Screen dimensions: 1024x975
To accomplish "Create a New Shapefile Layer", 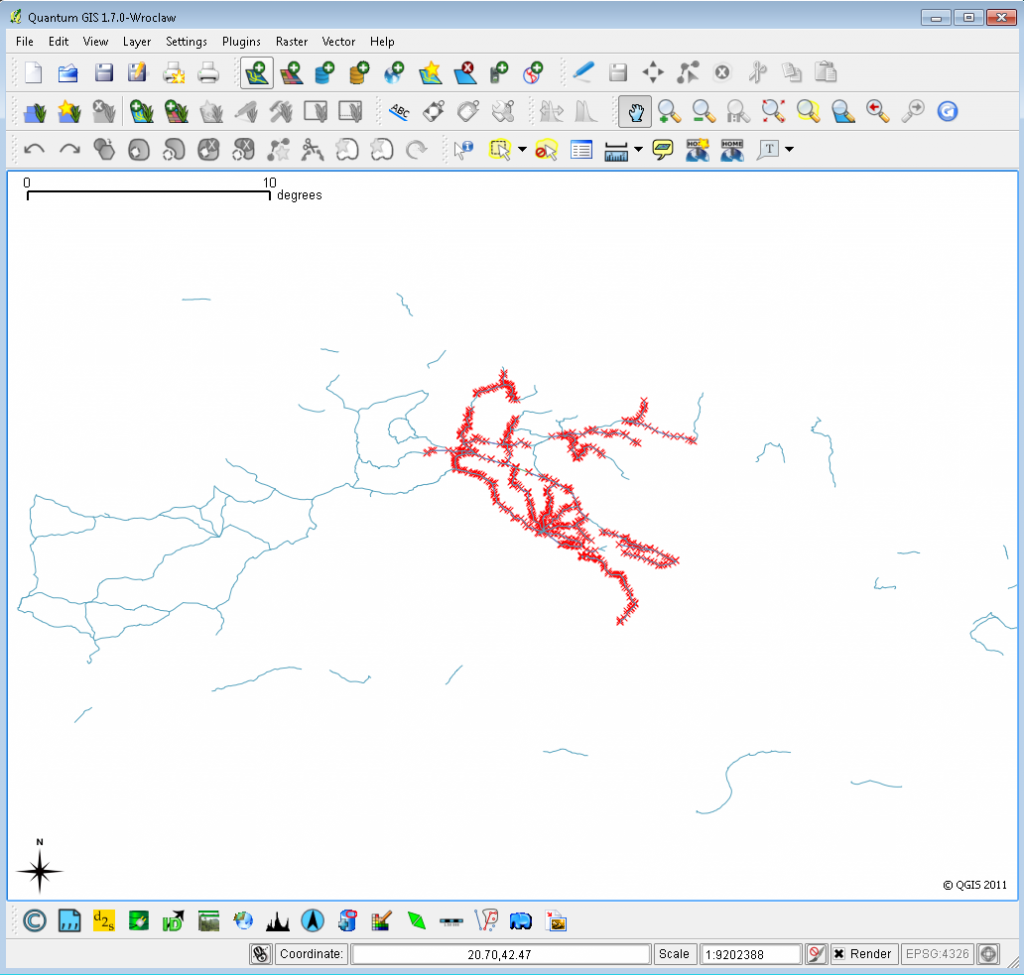I will [x=430, y=72].
